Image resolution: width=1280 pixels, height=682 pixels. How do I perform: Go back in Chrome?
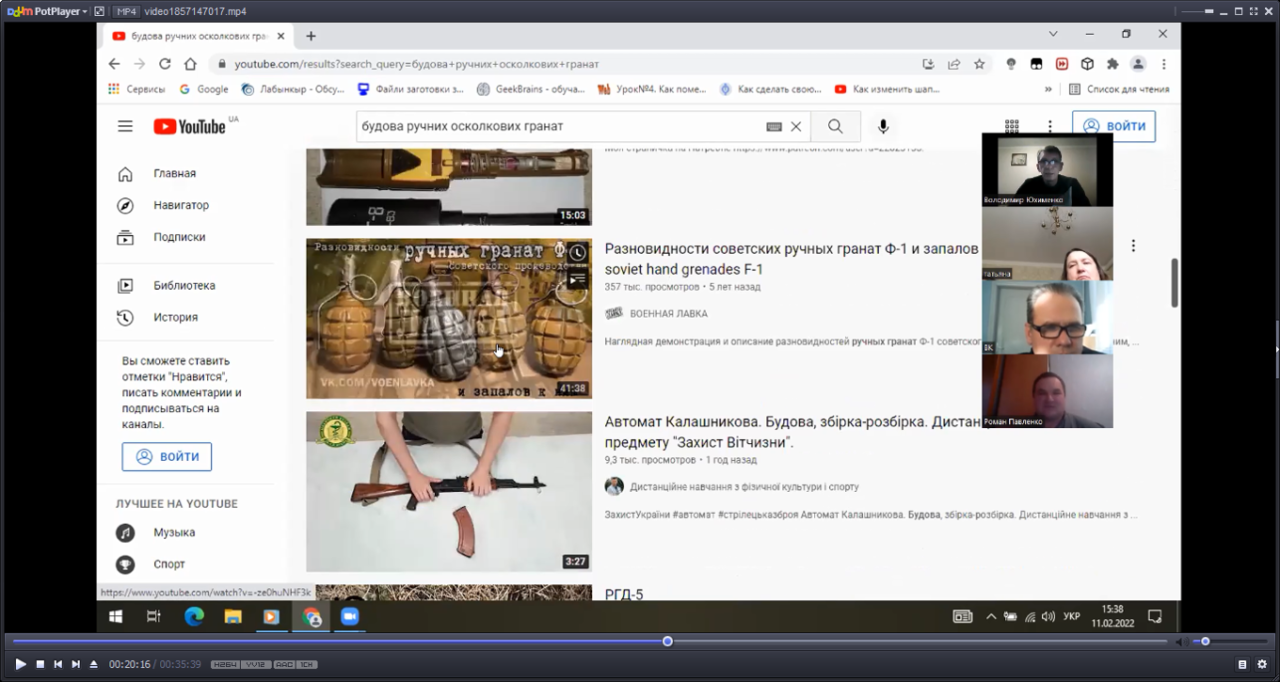tap(114, 64)
